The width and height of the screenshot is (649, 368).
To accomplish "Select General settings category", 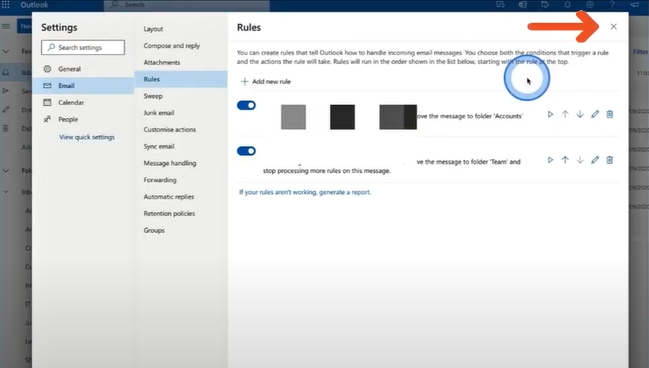I will [x=83, y=69].
